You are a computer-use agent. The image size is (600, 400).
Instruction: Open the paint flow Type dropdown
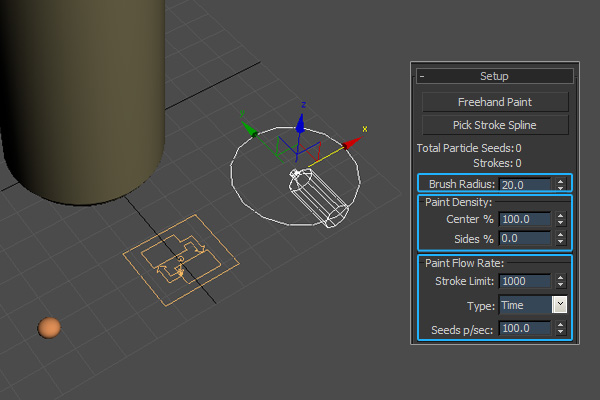(560, 305)
